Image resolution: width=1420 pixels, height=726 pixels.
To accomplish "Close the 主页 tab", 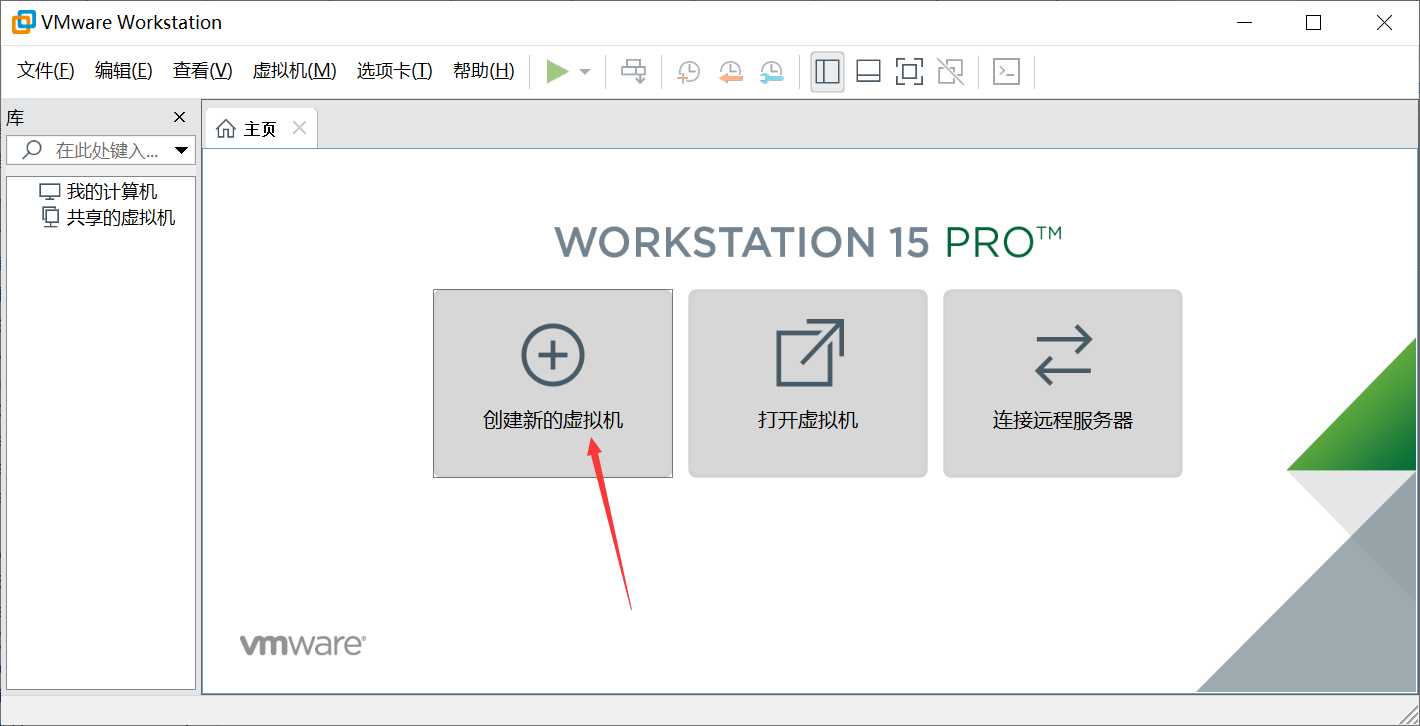I will tap(299, 128).
